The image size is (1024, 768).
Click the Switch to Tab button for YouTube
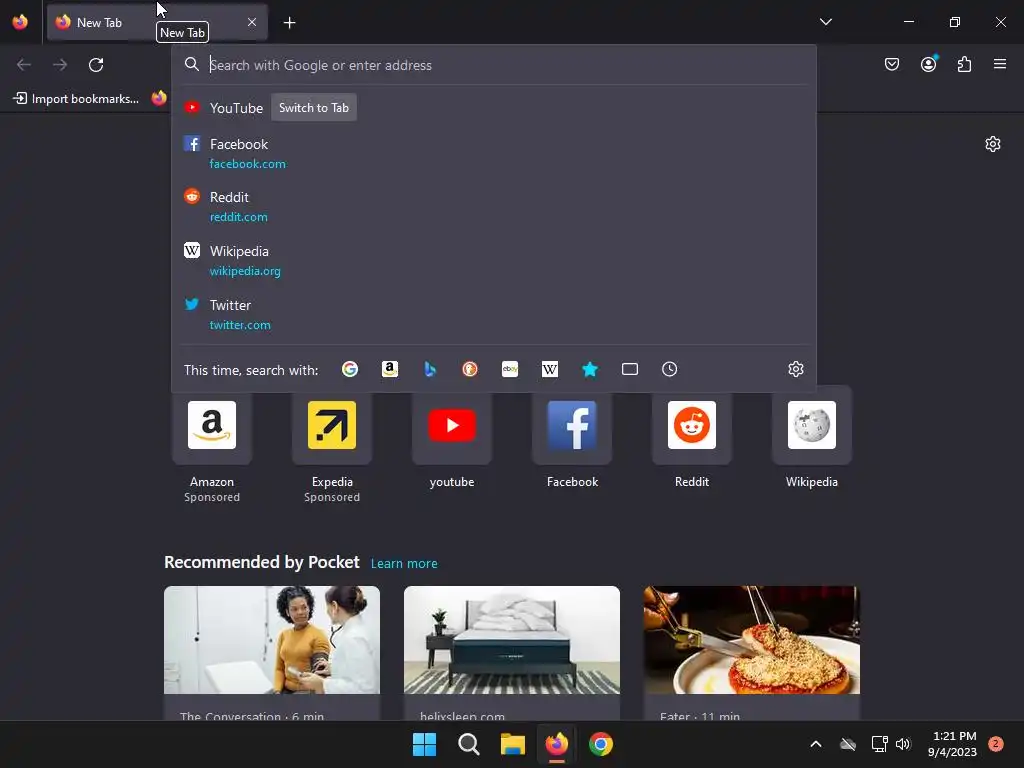pos(313,108)
